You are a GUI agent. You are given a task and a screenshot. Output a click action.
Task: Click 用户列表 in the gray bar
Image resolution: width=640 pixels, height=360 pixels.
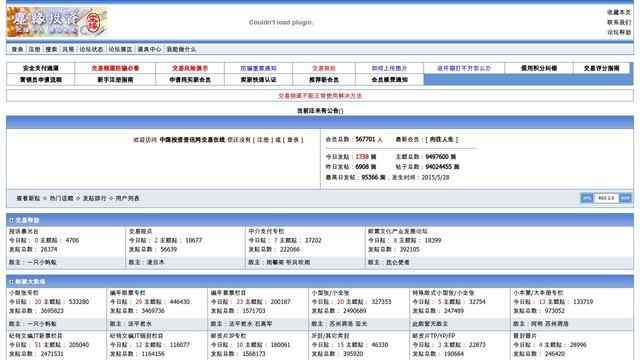127,198
